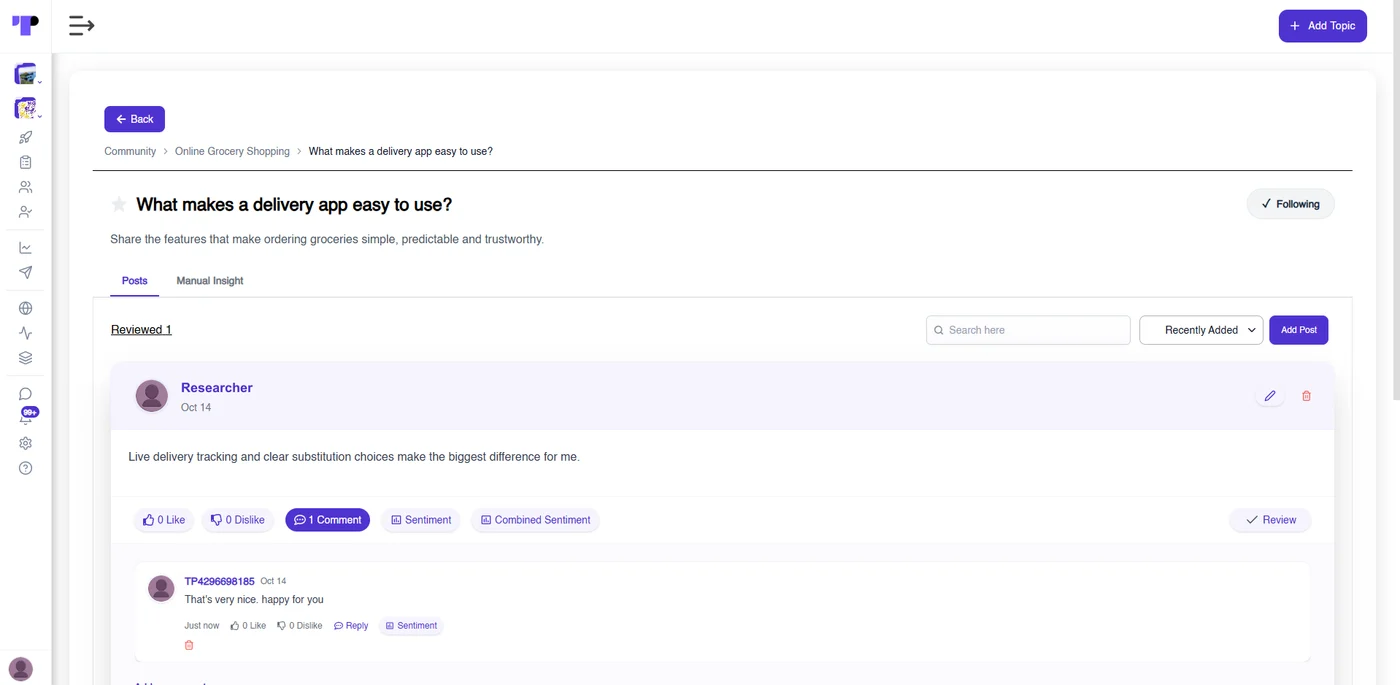This screenshot has width=1400, height=685.
Task: Go to Community breadcrumb
Action: [x=130, y=151]
